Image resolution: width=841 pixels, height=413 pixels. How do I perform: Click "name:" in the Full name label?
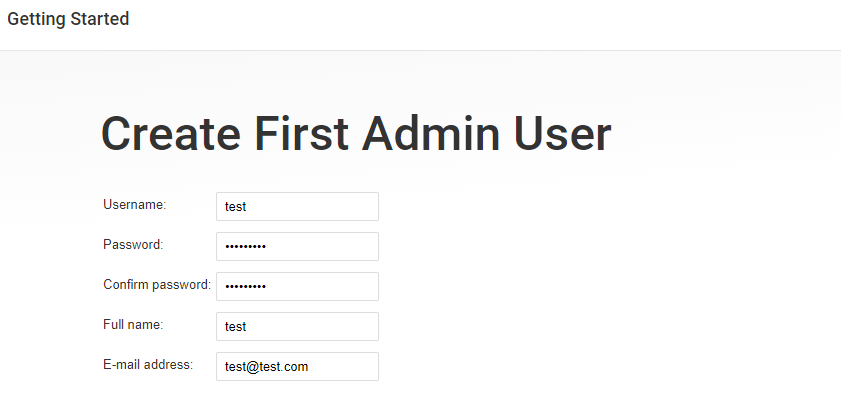point(146,325)
